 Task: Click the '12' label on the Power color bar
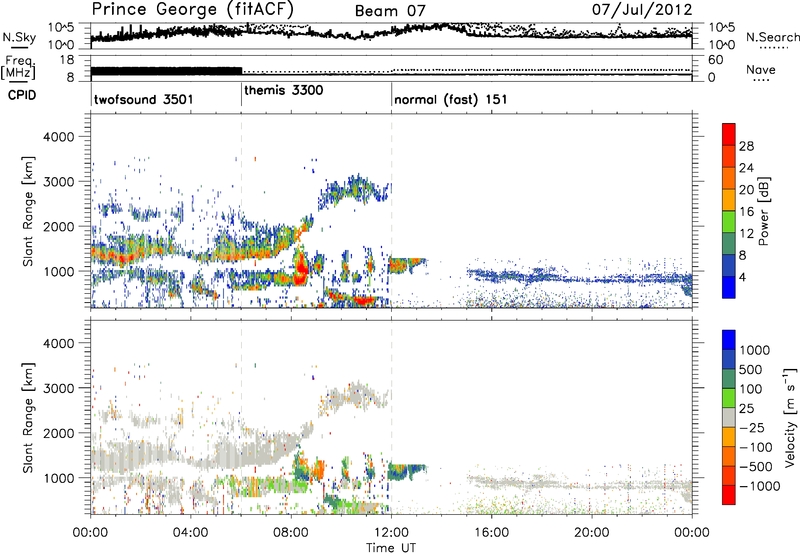(x=746, y=234)
